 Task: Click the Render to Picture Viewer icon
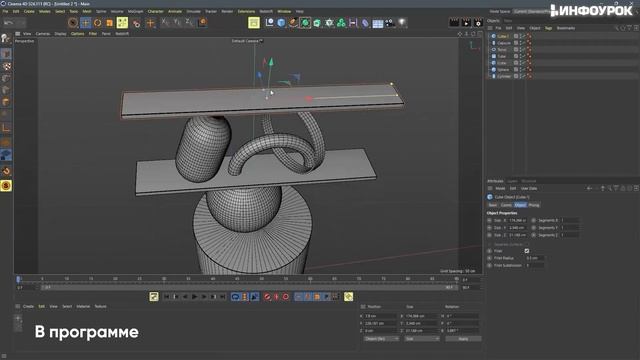466,23
